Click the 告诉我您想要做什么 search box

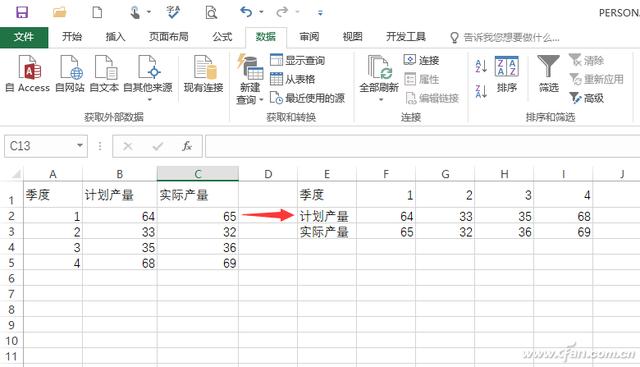505,38
